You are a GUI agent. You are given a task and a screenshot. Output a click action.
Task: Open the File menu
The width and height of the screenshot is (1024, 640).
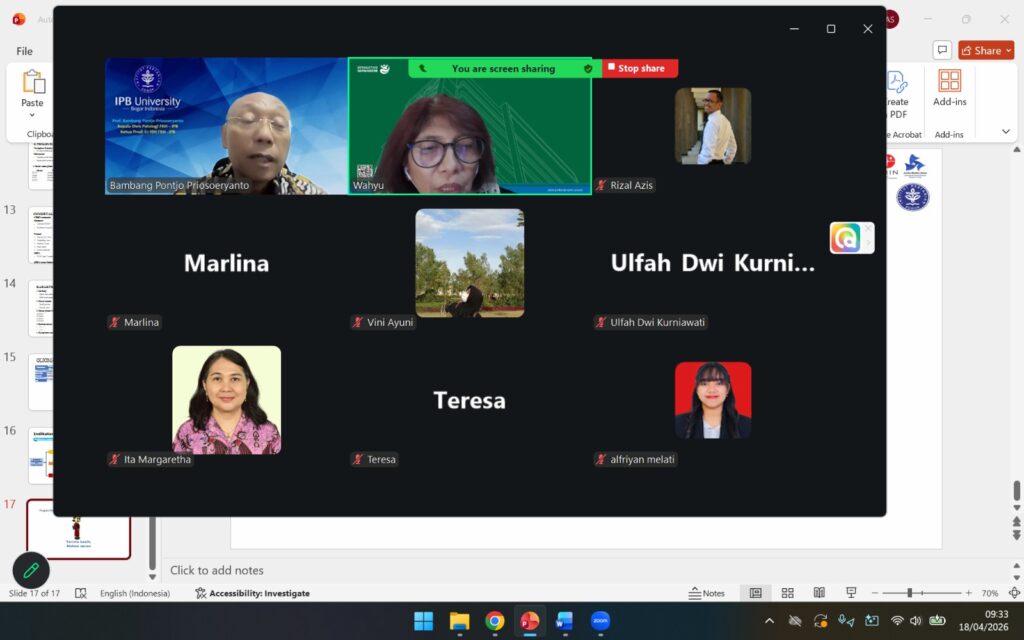25,51
